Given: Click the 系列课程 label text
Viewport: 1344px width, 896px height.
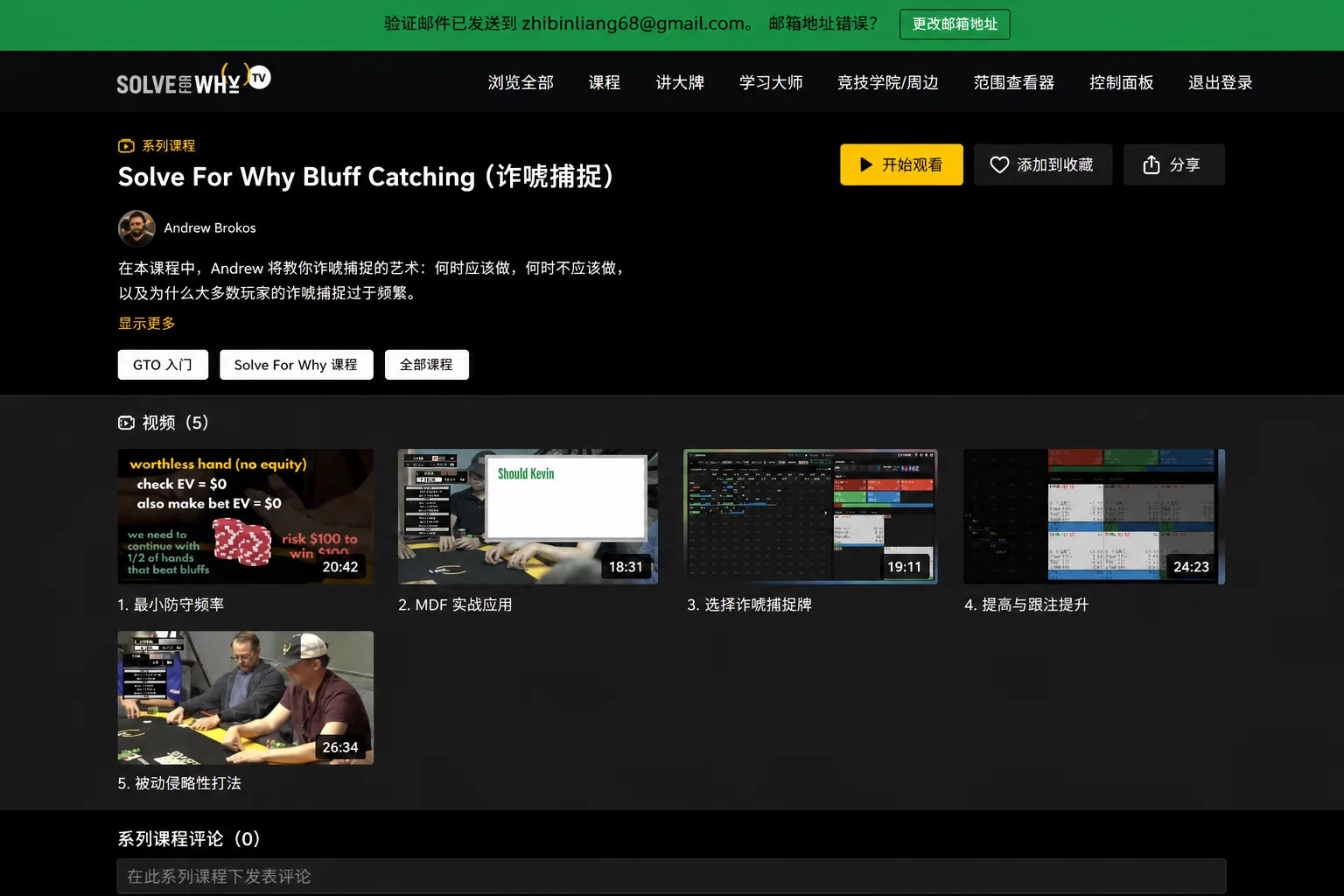Looking at the screenshot, I should 169,146.
